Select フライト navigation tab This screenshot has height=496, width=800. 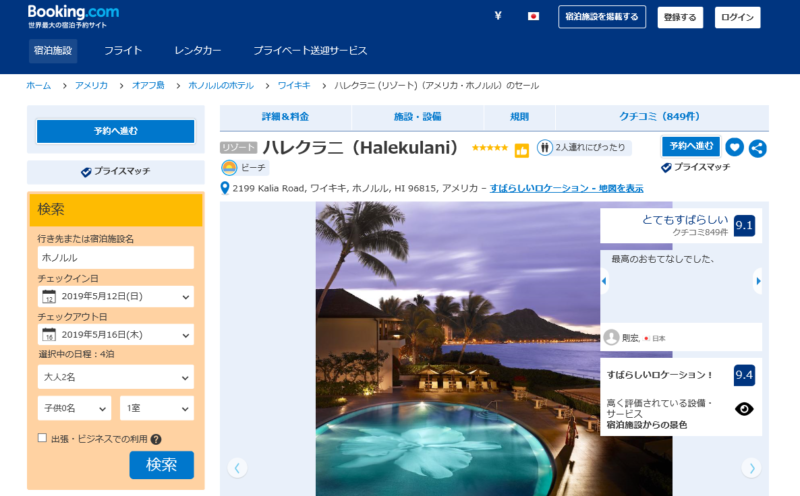[123, 51]
